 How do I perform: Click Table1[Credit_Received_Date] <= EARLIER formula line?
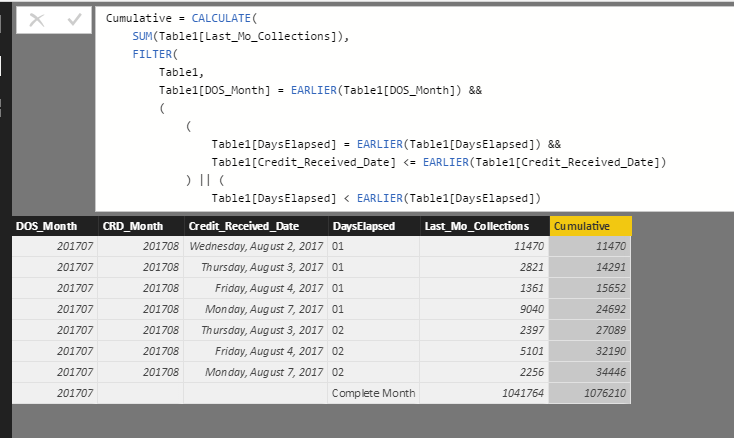pyautogui.click(x=439, y=162)
